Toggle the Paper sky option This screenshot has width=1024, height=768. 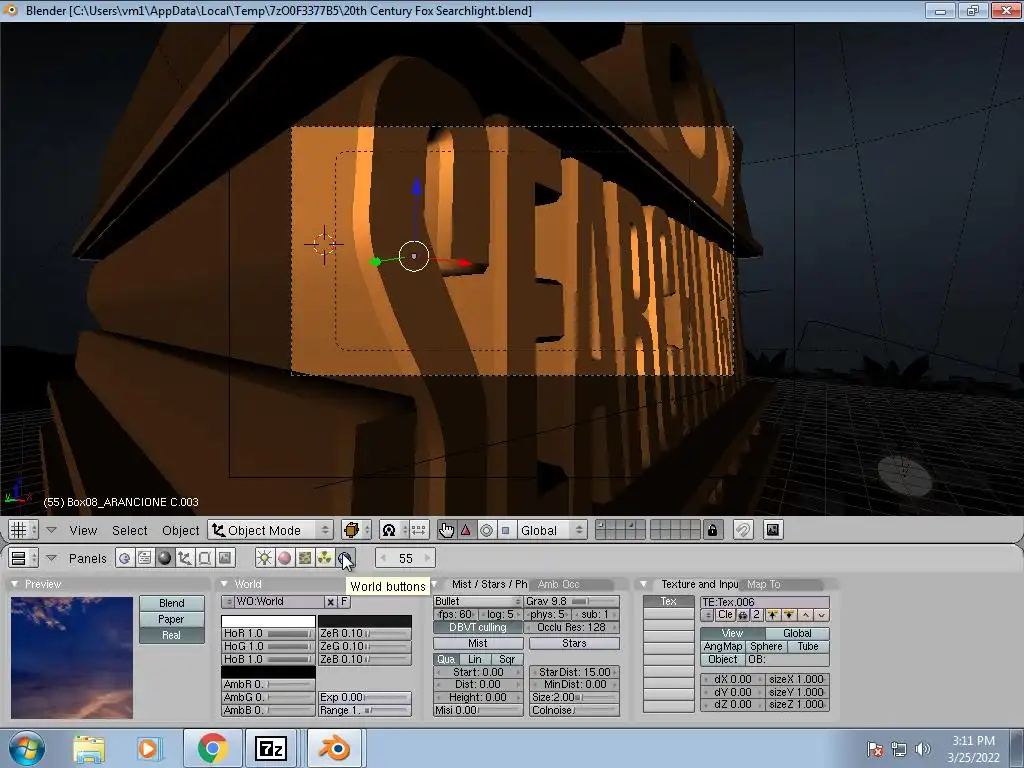pos(172,619)
